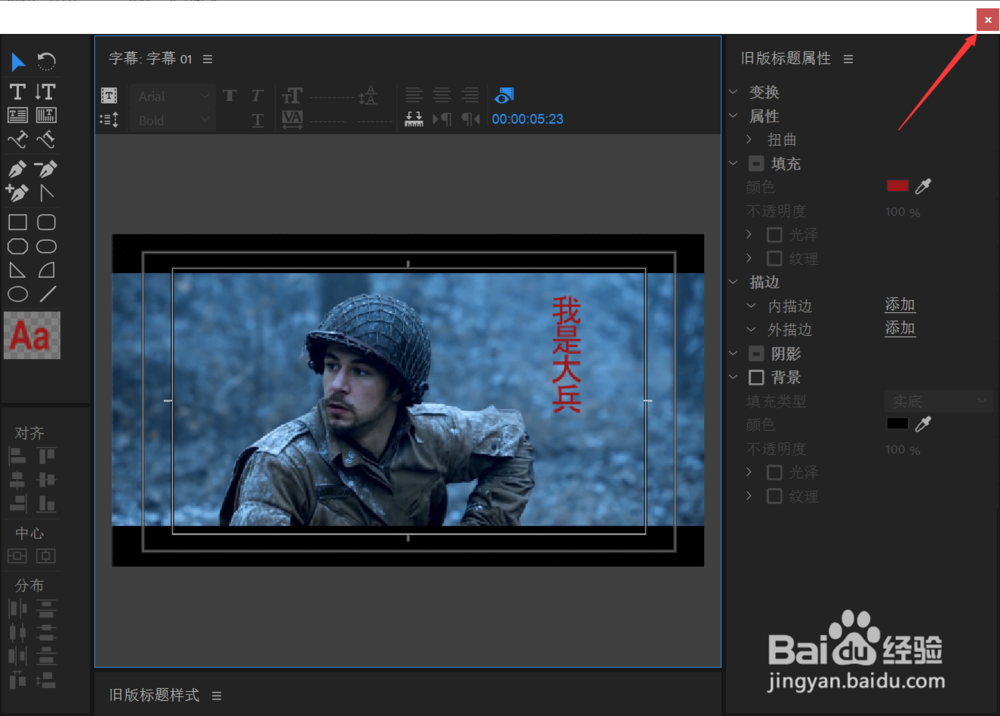Screen dimensions: 1000x716
Task: Toggle Show Background Video eye icon
Action: click(504, 96)
